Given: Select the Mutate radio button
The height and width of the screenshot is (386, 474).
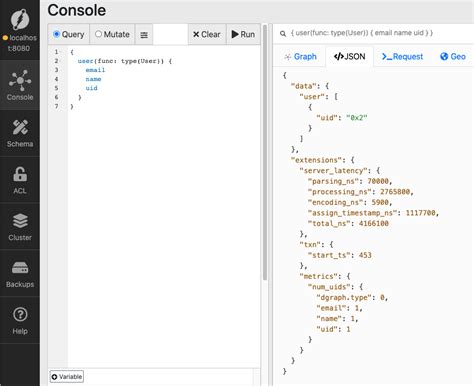Looking at the screenshot, I should point(98,34).
